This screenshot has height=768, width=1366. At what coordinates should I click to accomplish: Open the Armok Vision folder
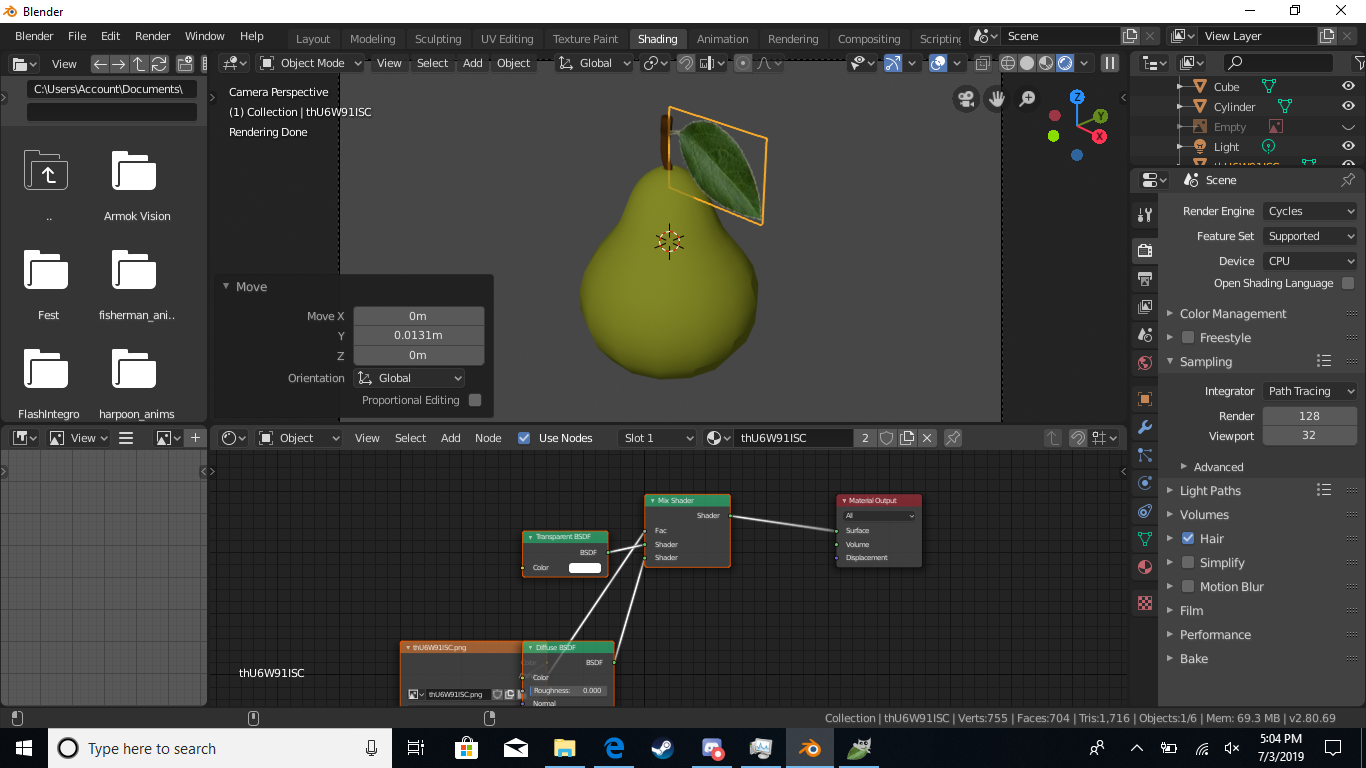tap(137, 186)
